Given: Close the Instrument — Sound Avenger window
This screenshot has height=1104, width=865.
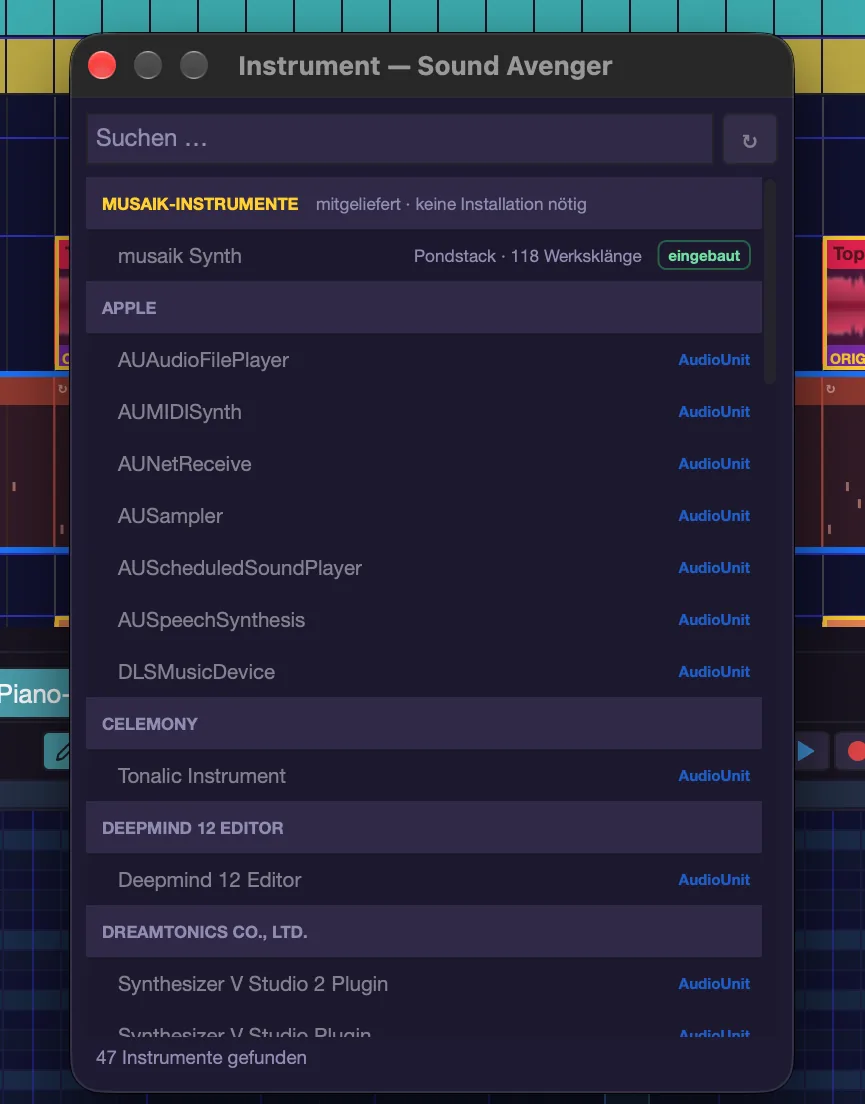Looking at the screenshot, I should (102, 65).
